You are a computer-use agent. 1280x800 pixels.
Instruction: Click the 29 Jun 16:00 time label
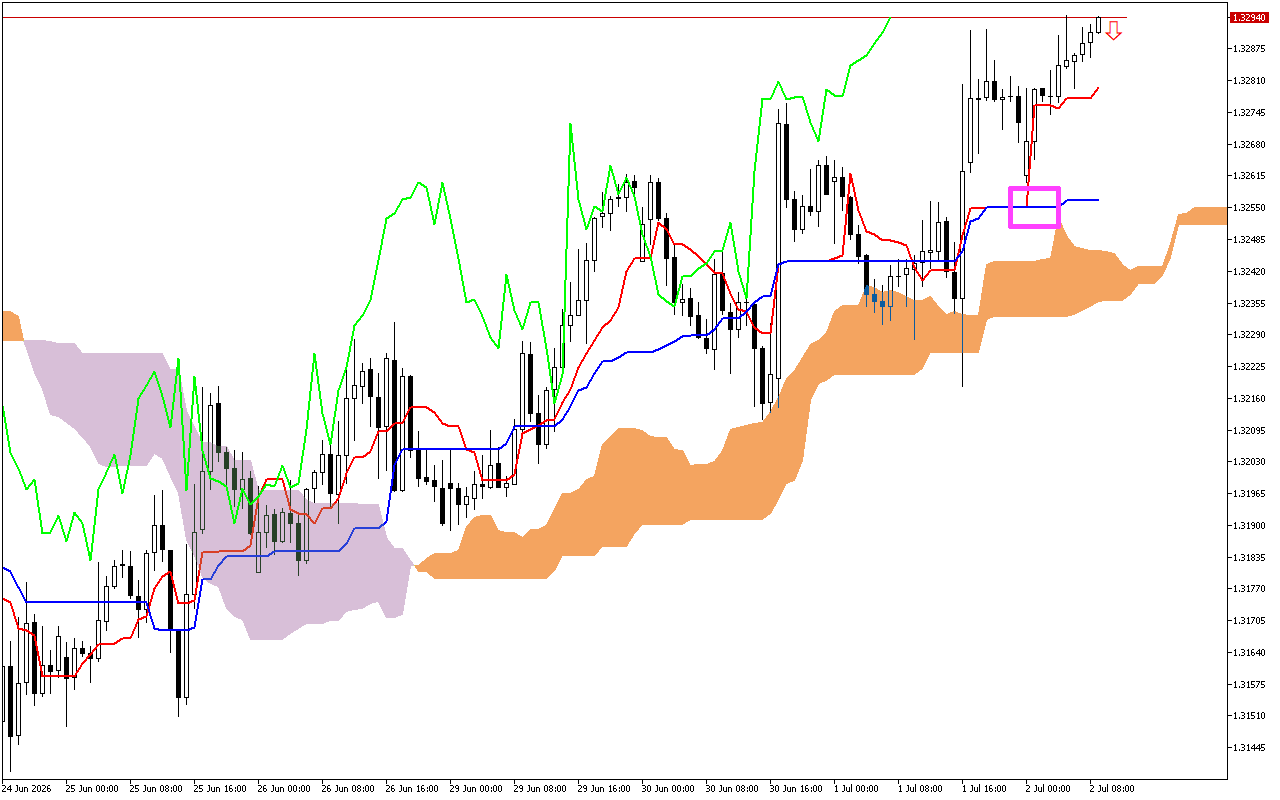[x=604, y=788]
